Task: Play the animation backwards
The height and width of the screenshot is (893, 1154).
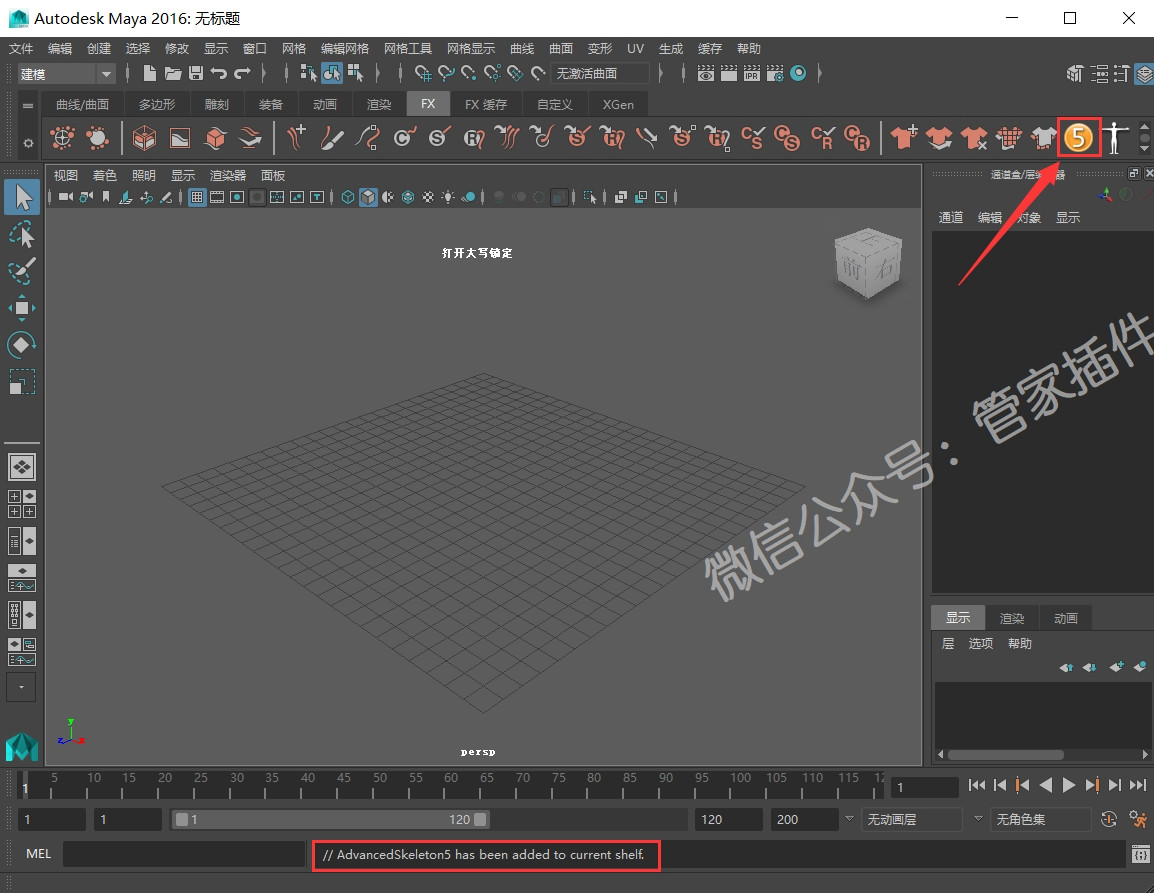Action: click(1046, 786)
